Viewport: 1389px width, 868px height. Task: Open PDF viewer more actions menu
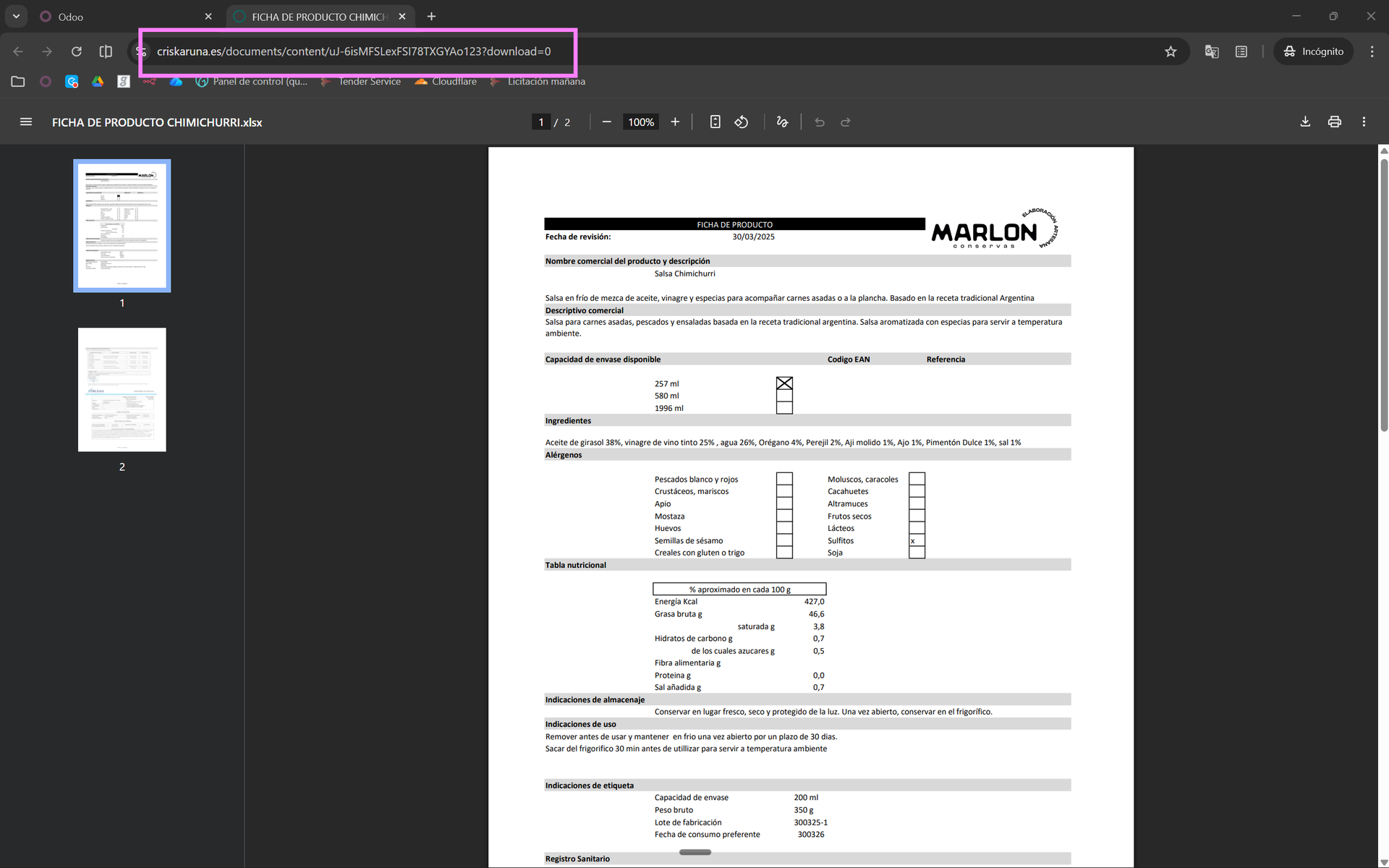[x=1364, y=122]
